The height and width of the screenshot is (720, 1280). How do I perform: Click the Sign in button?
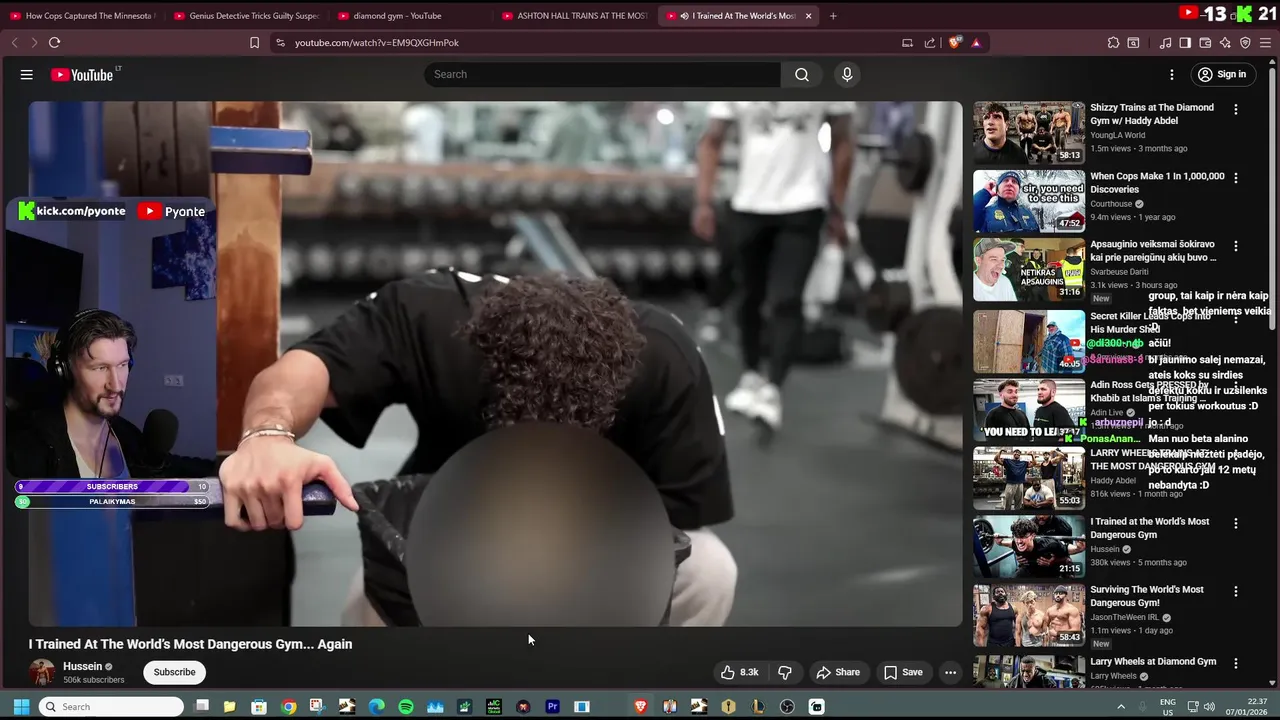click(x=1222, y=74)
